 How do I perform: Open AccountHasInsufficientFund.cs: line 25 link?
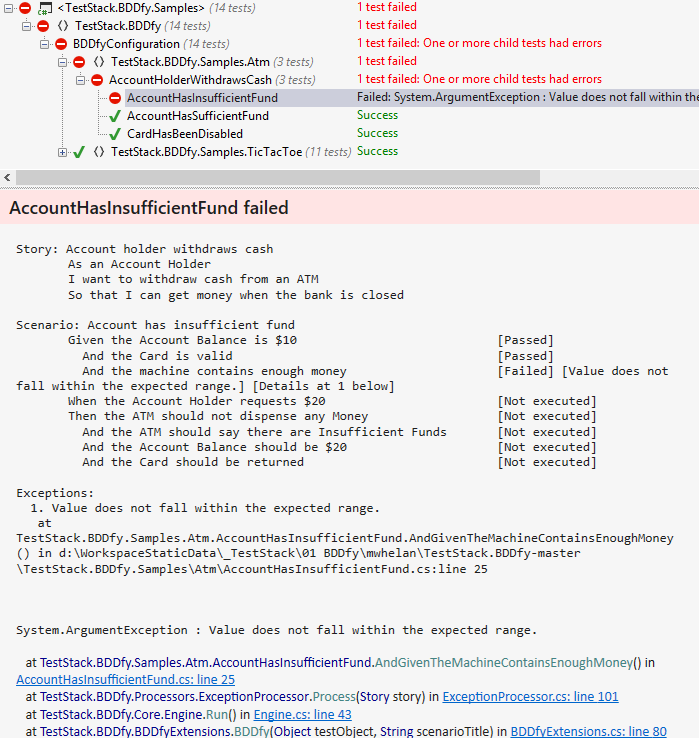tap(126, 679)
